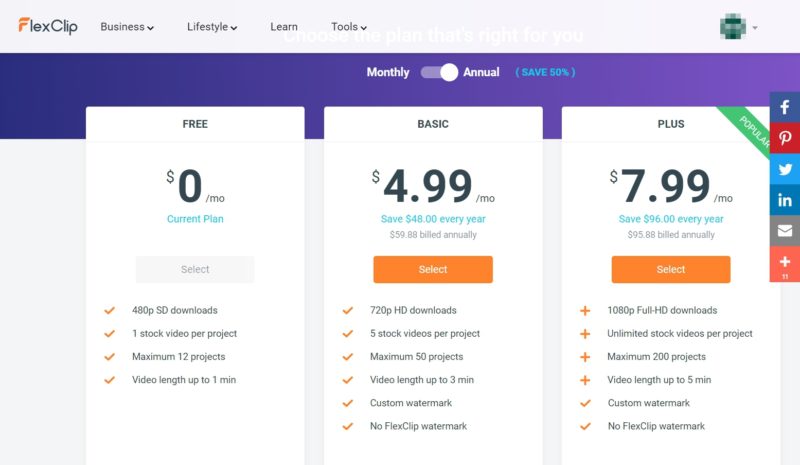Choose Monthly billing label

click(x=388, y=72)
